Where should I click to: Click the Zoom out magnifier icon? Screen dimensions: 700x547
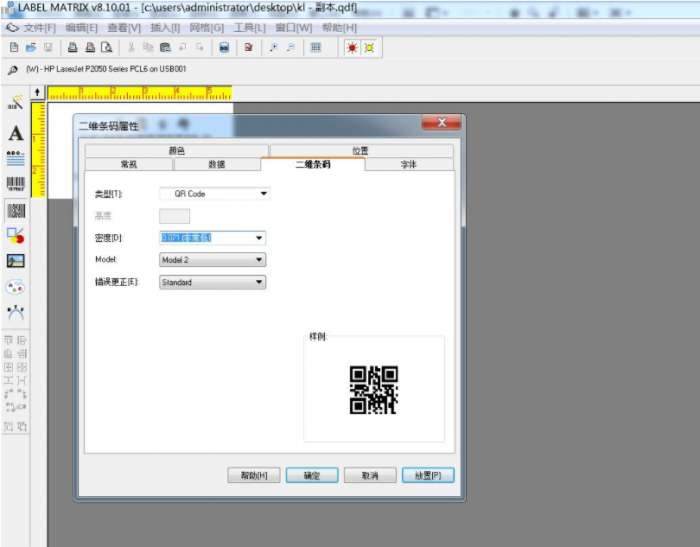[291, 47]
